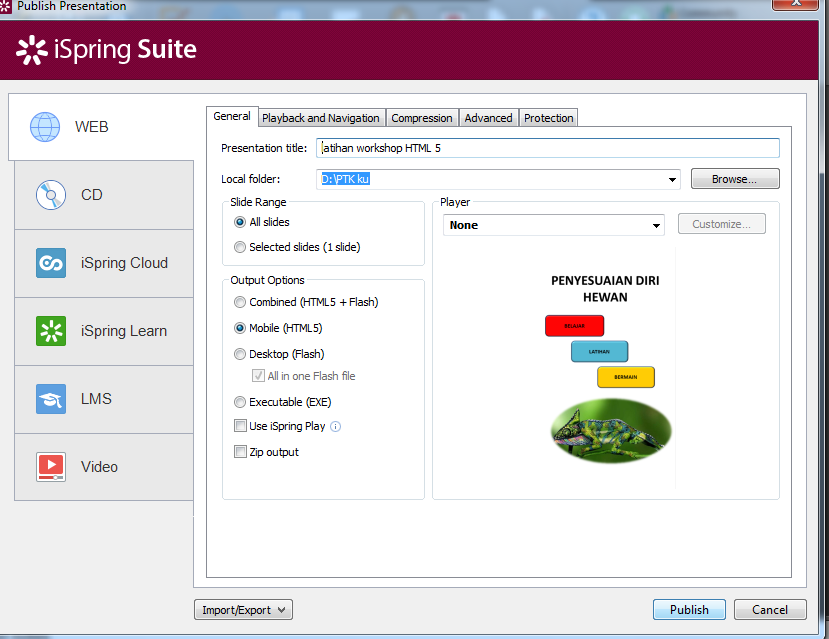
Task: Select Mobile (HTML5) output option
Action: click(240, 328)
